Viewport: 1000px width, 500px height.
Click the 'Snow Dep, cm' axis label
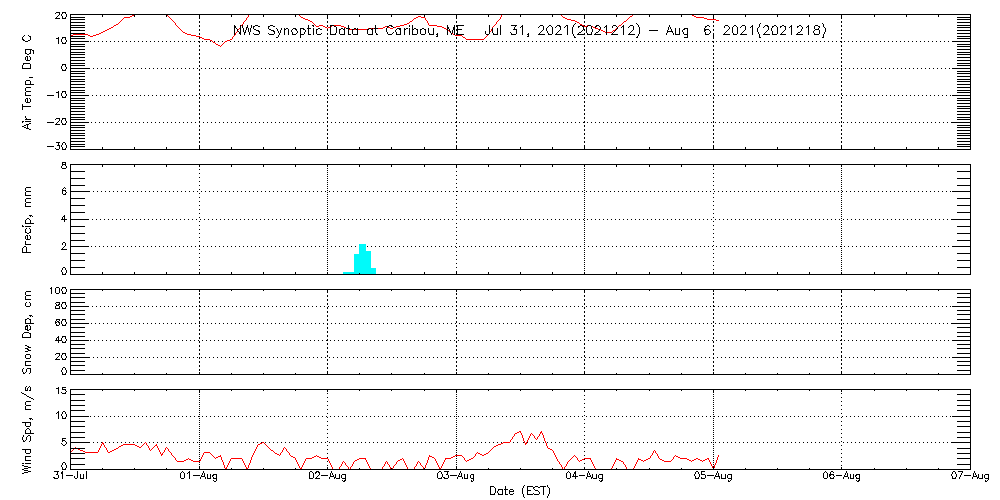pyautogui.click(x=28, y=331)
